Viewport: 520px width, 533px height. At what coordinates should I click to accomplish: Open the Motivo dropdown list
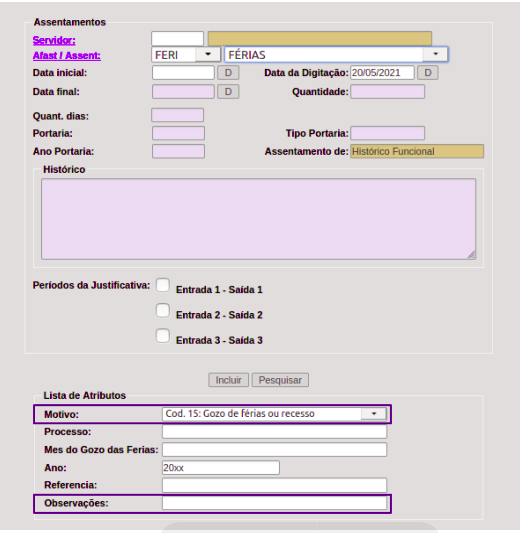(x=374, y=414)
